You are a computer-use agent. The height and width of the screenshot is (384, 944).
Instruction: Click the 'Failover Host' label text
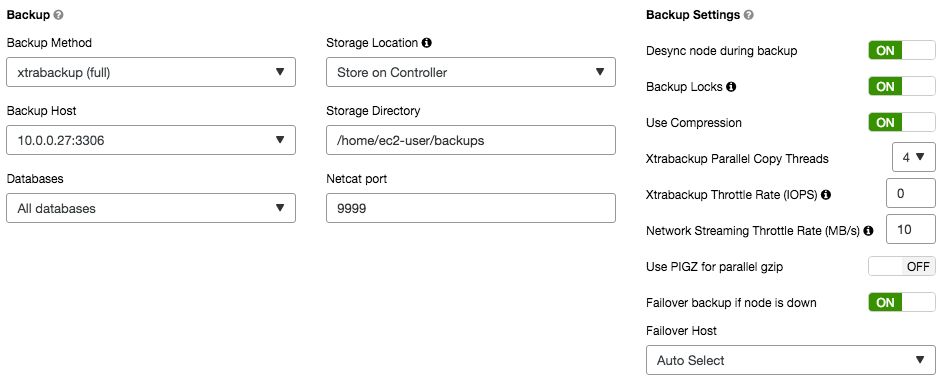[682, 331]
